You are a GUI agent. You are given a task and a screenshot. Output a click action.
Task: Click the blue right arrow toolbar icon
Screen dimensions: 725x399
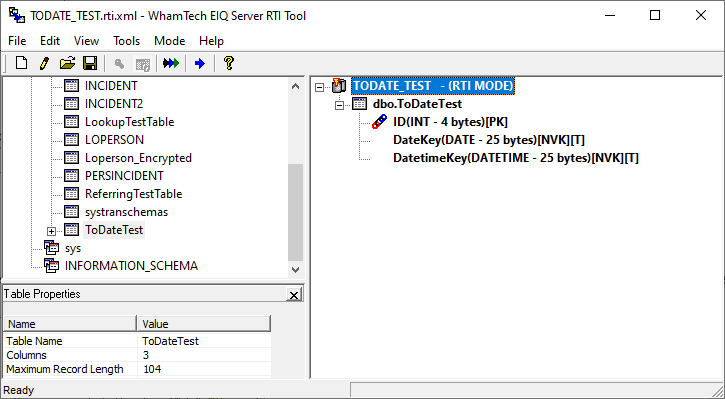(200, 63)
